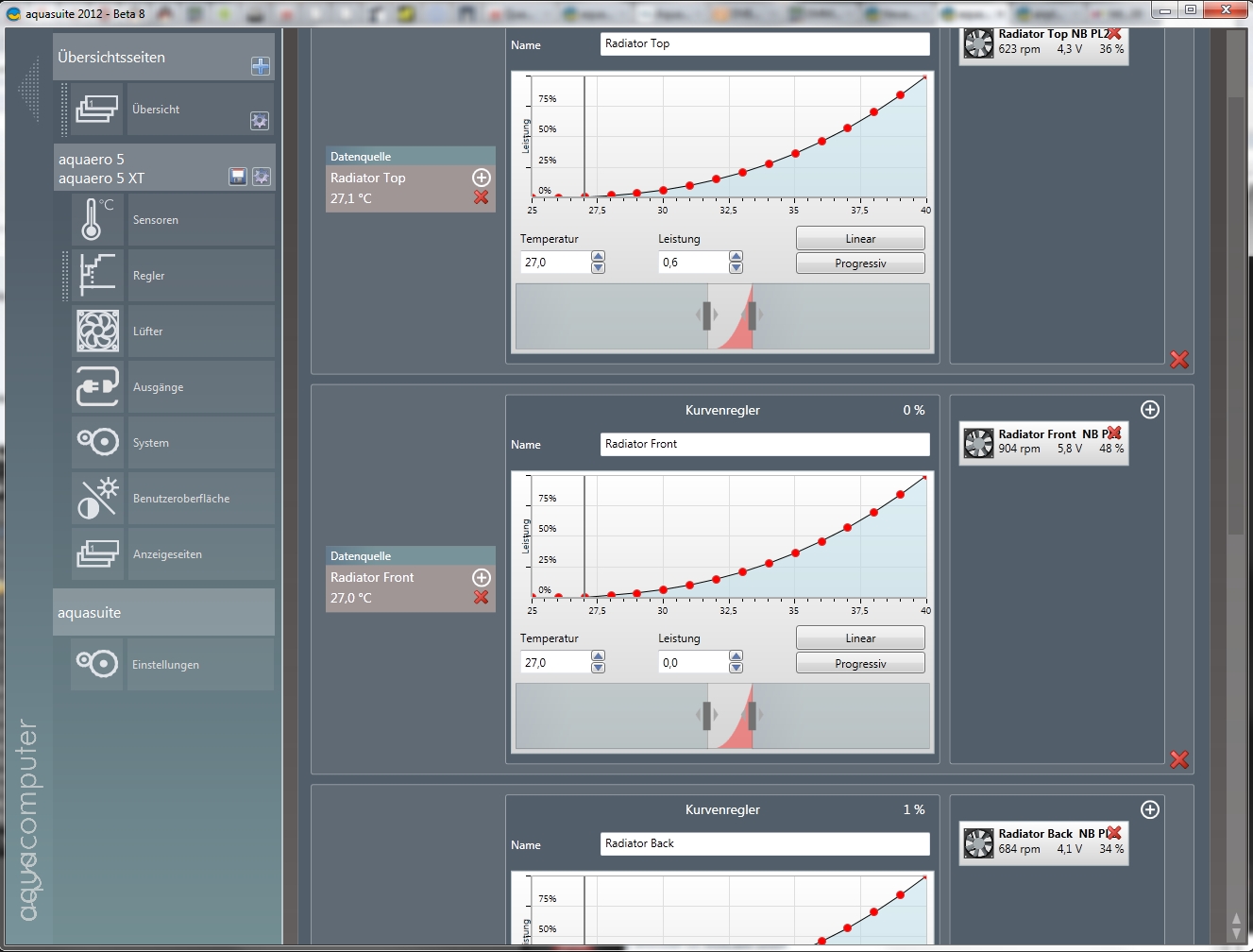This screenshot has width=1253, height=952.
Task: Add data source to Radiator Front
Action: pyautogui.click(x=482, y=577)
